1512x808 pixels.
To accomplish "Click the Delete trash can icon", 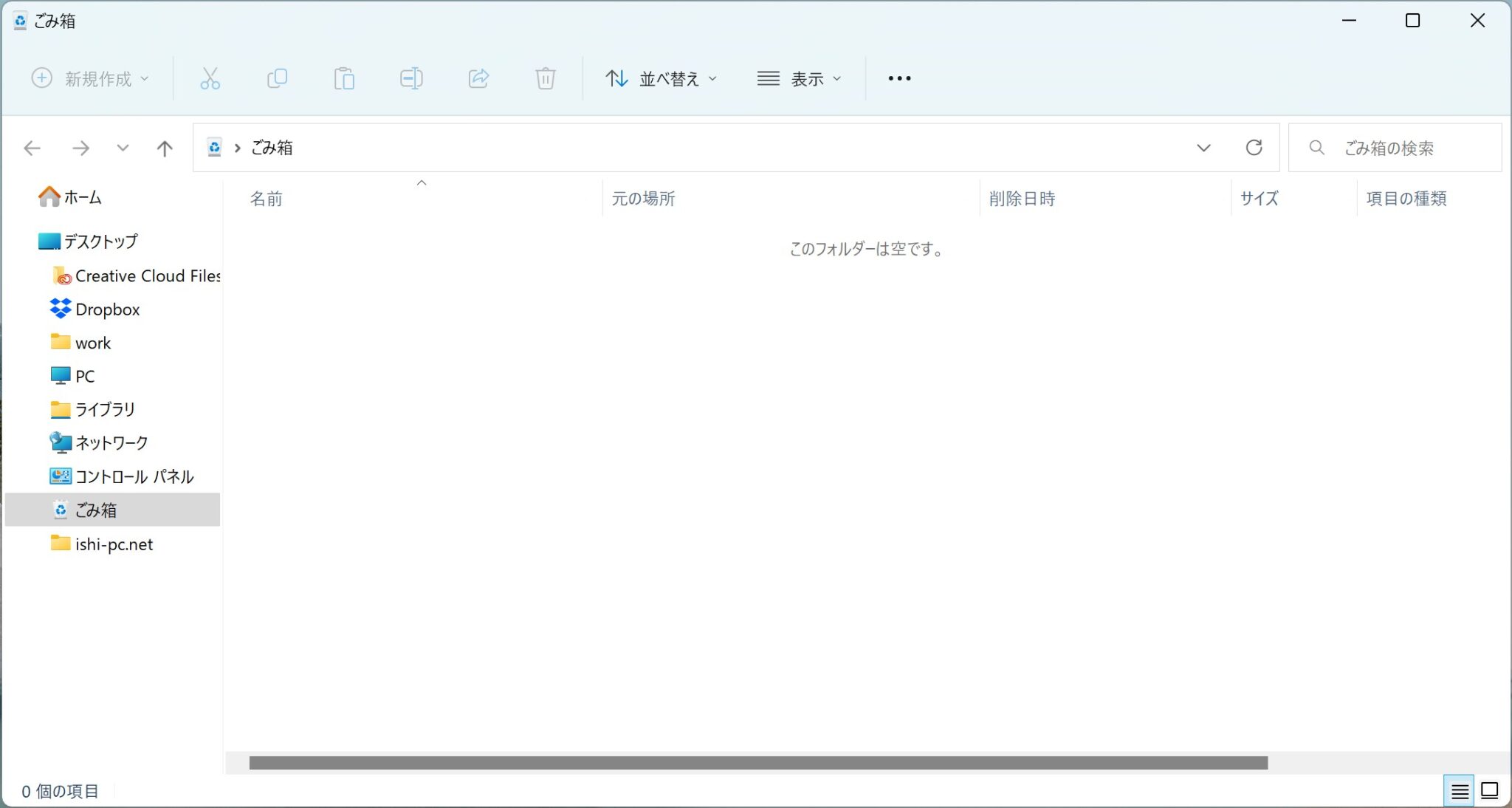I will coord(545,78).
